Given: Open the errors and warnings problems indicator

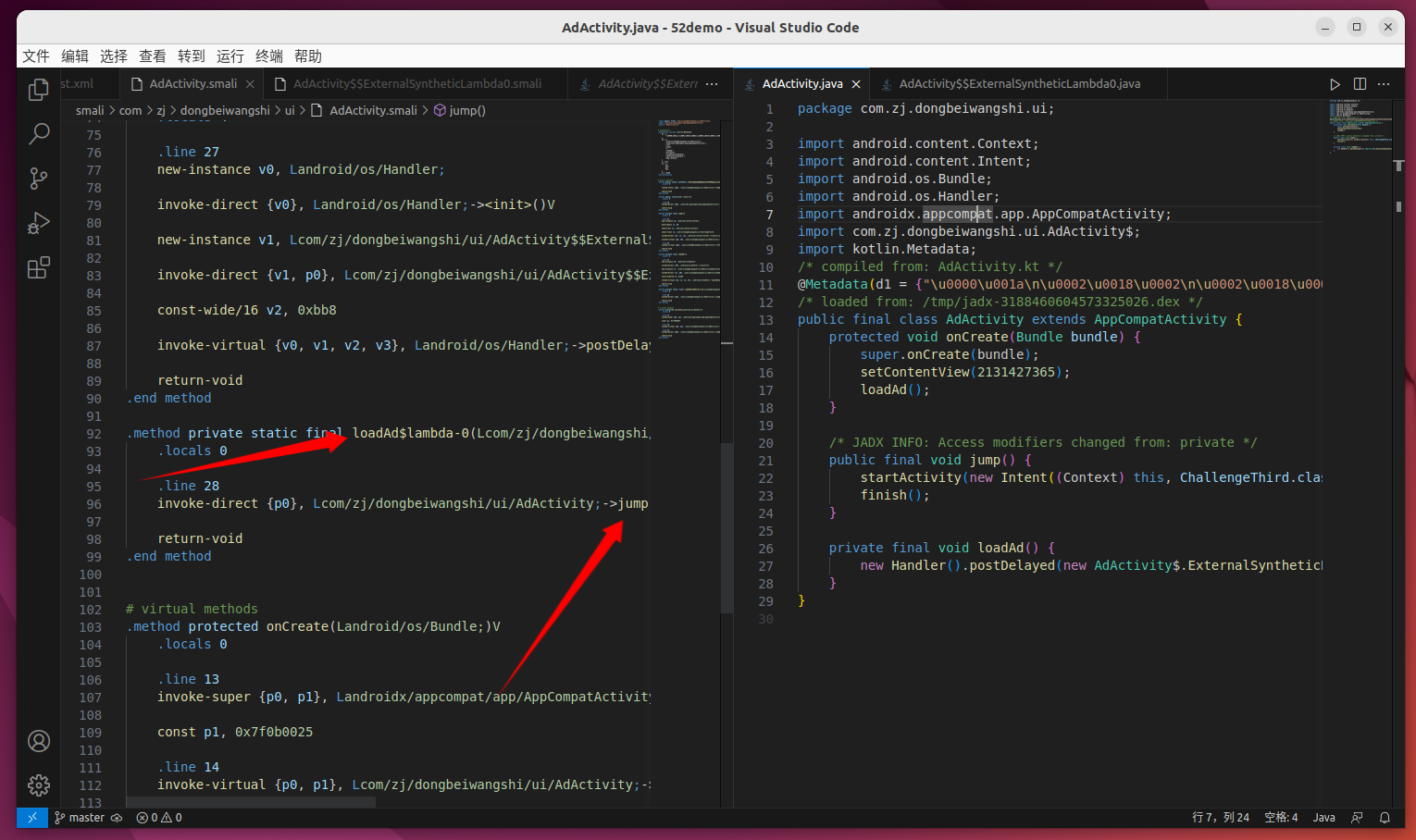Looking at the screenshot, I should click(x=159, y=818).
